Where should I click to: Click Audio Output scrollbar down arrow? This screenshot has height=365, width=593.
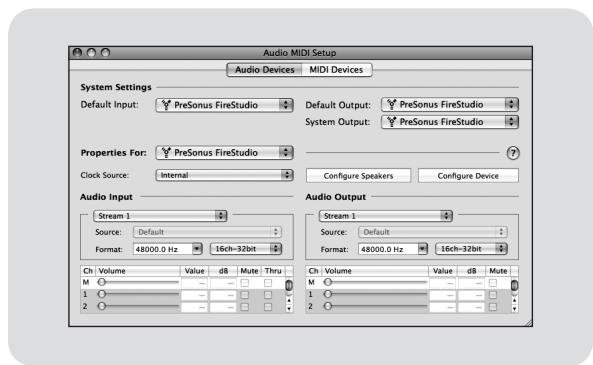(514, 309)
